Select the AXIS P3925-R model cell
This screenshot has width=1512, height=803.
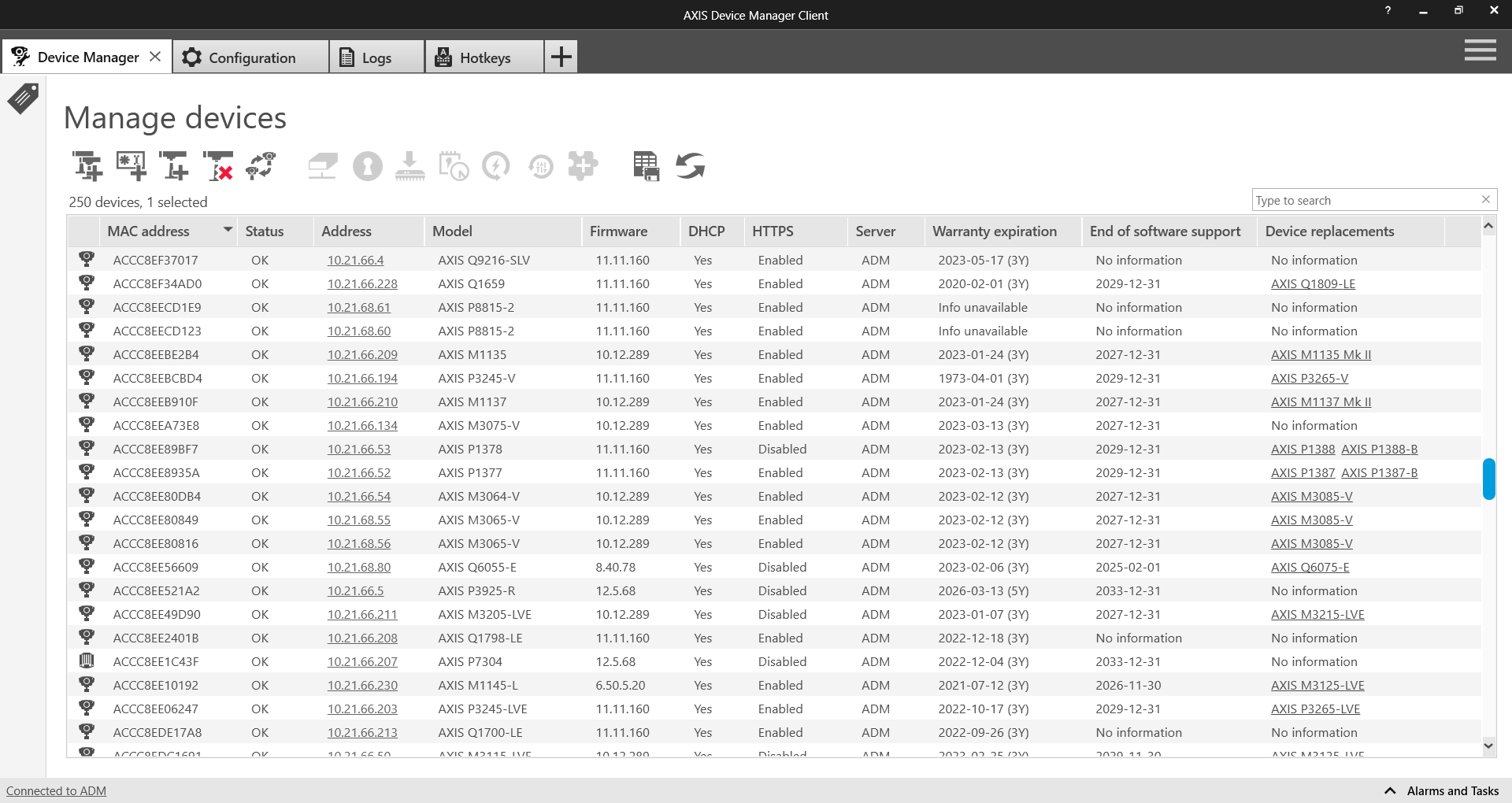476,590
